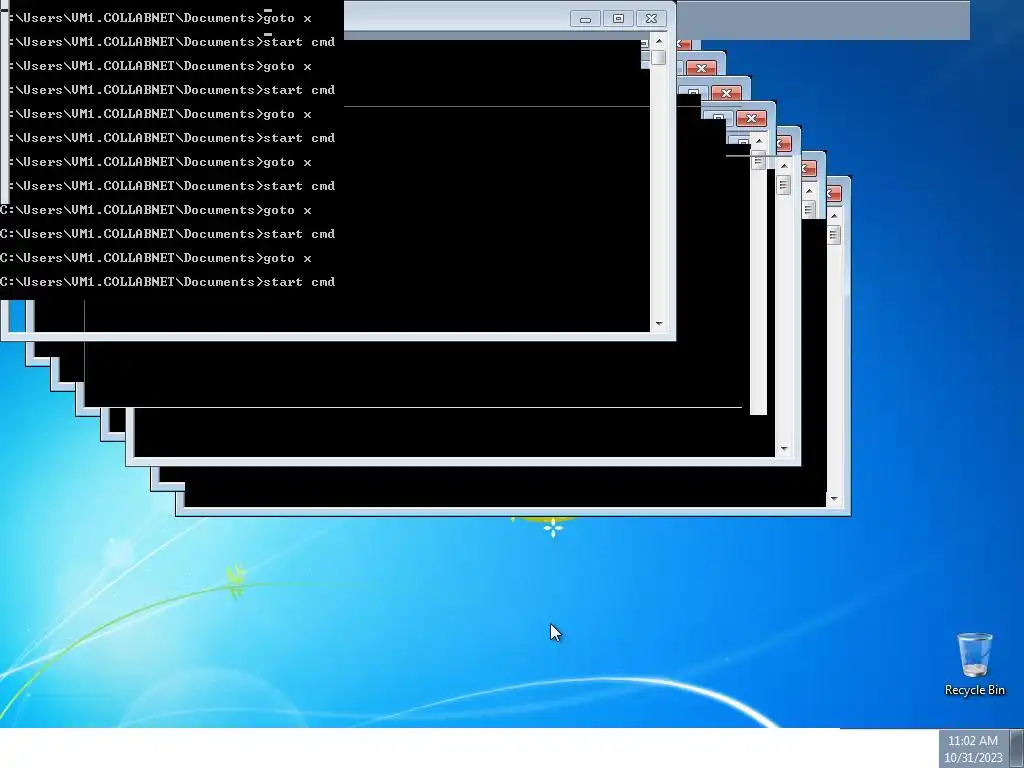The image size is (1024, 768).
Task: Click the scrollbar thumb of the frontmost window
Action: pyautogui.click(x=659, y=57)
